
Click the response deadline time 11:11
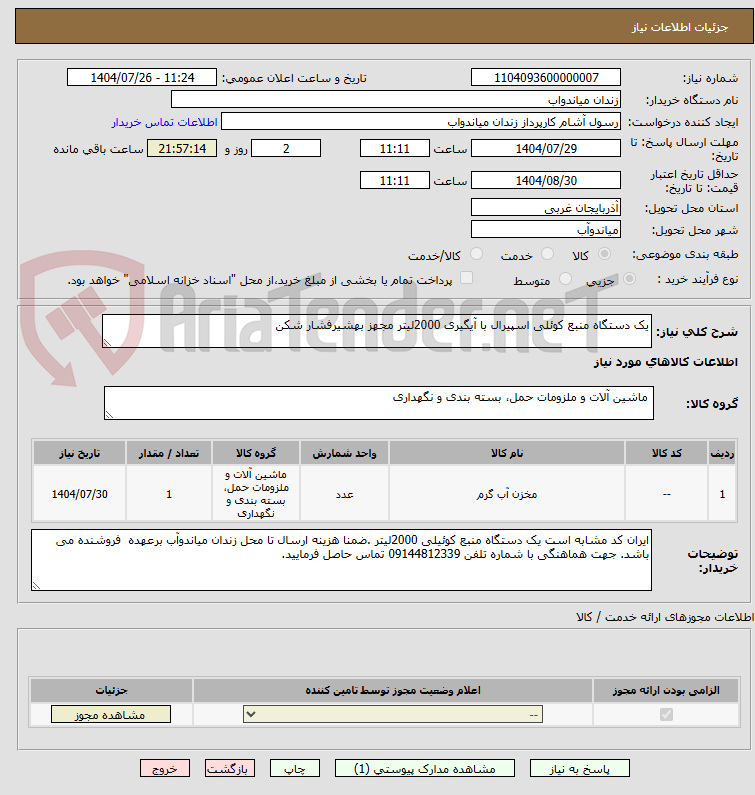pyautogui.click(x=394, y=149)
